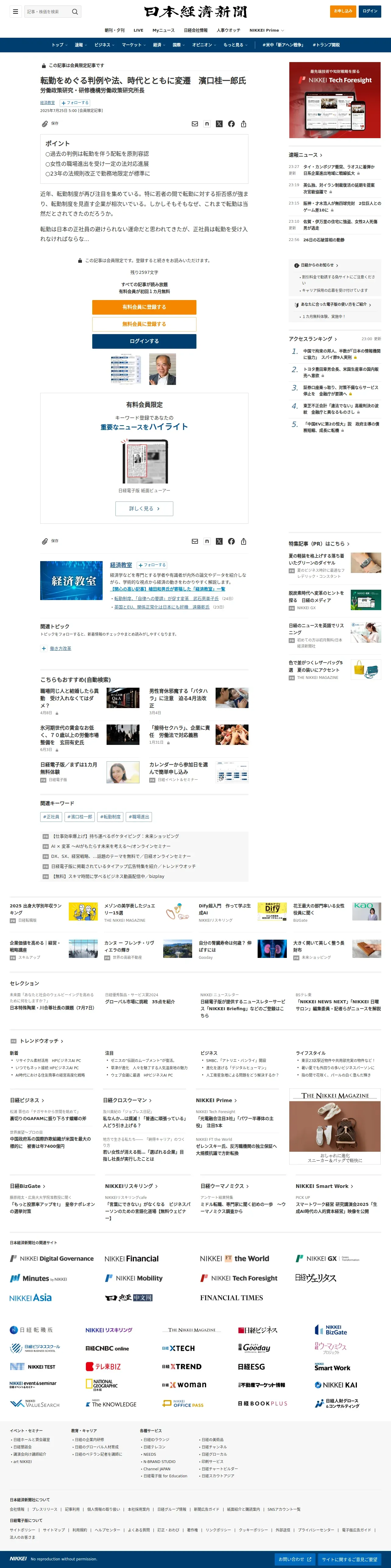Click the lower Facebook share icon
The height and width of the screenshot is (1568, 391).
[x=231, y=541]
